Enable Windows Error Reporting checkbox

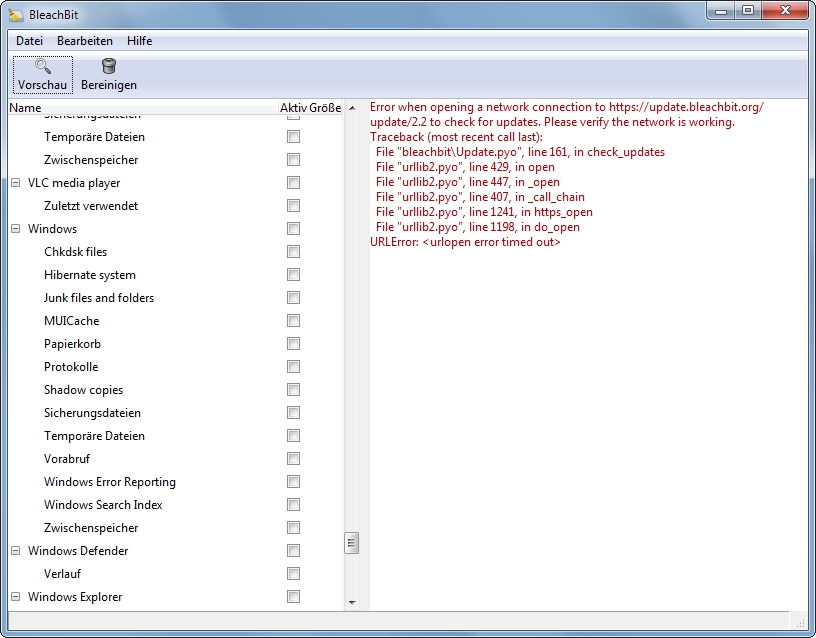tap(294, 482)
